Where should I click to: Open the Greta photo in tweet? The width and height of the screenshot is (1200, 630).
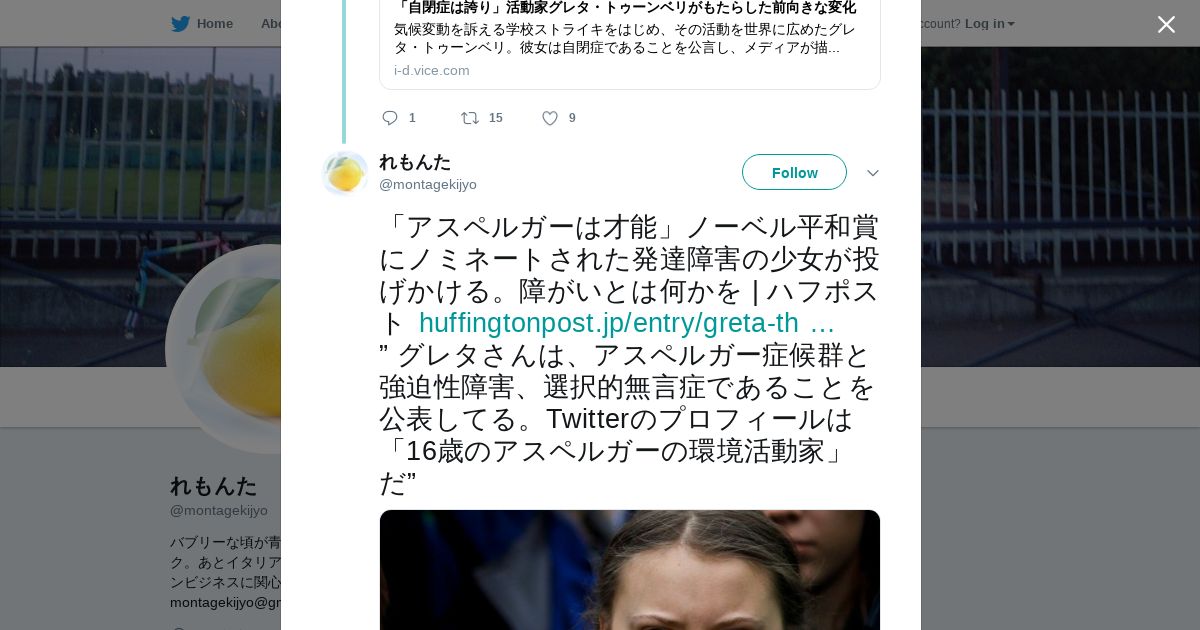(630, 570)
